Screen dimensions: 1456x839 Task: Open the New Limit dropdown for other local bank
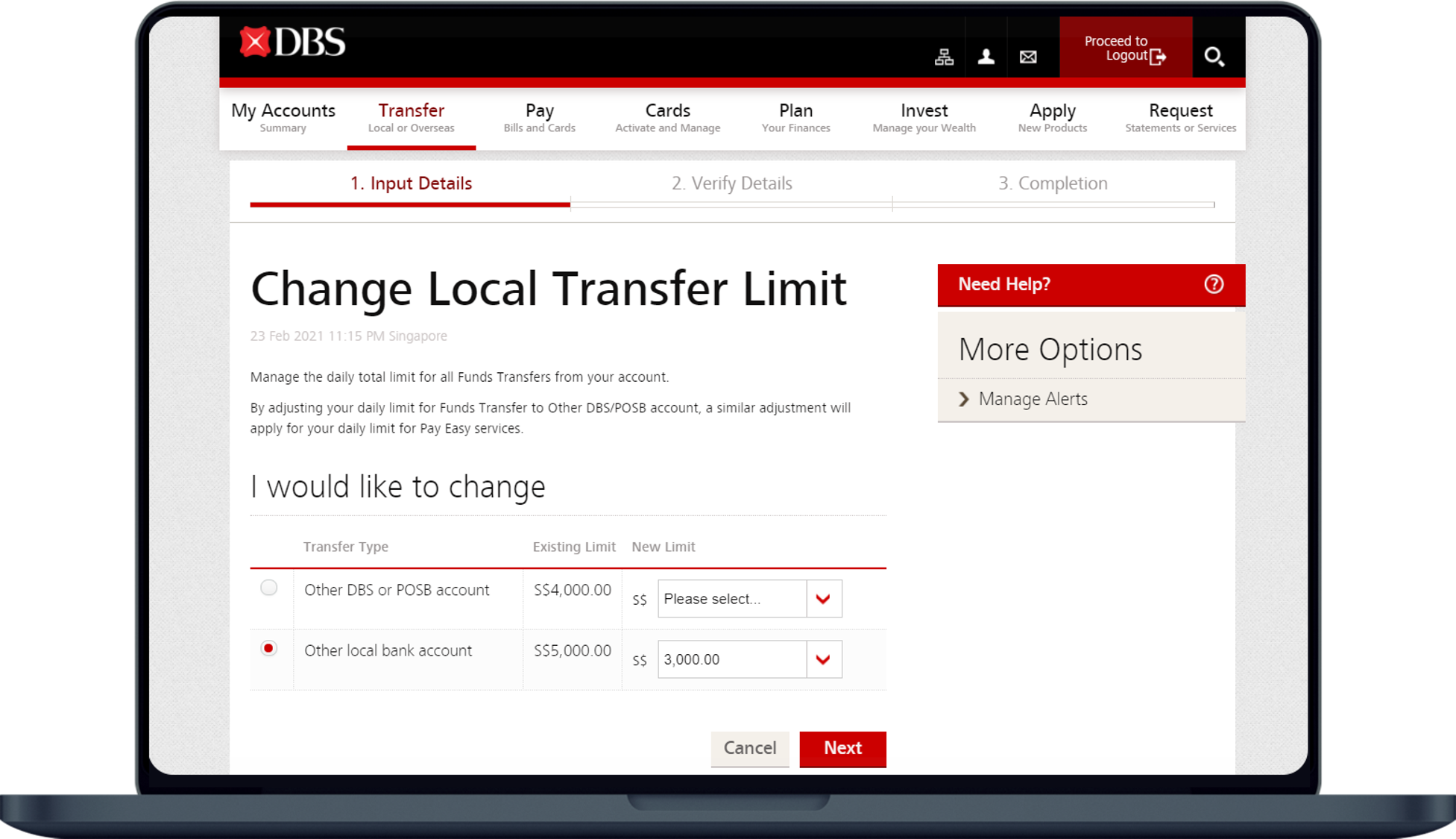tap(825, 659)
